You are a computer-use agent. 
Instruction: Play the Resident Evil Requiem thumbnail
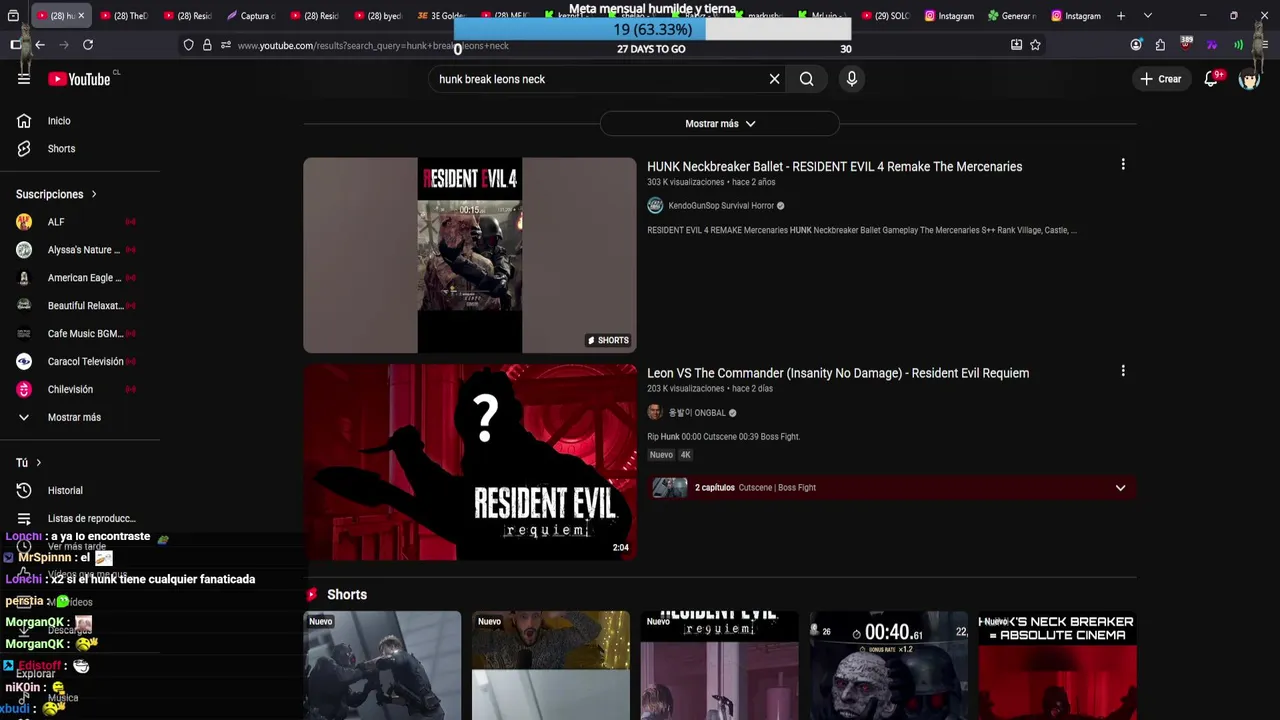(x=470, y=462)
